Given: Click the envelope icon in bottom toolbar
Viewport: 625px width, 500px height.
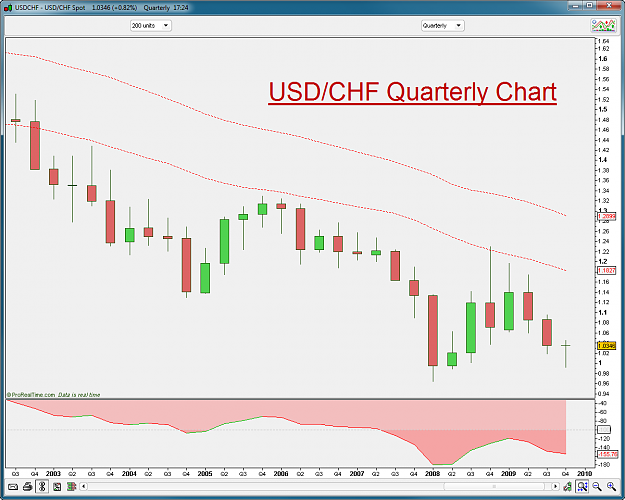Looking at the screenshot, I should point(13,486).
